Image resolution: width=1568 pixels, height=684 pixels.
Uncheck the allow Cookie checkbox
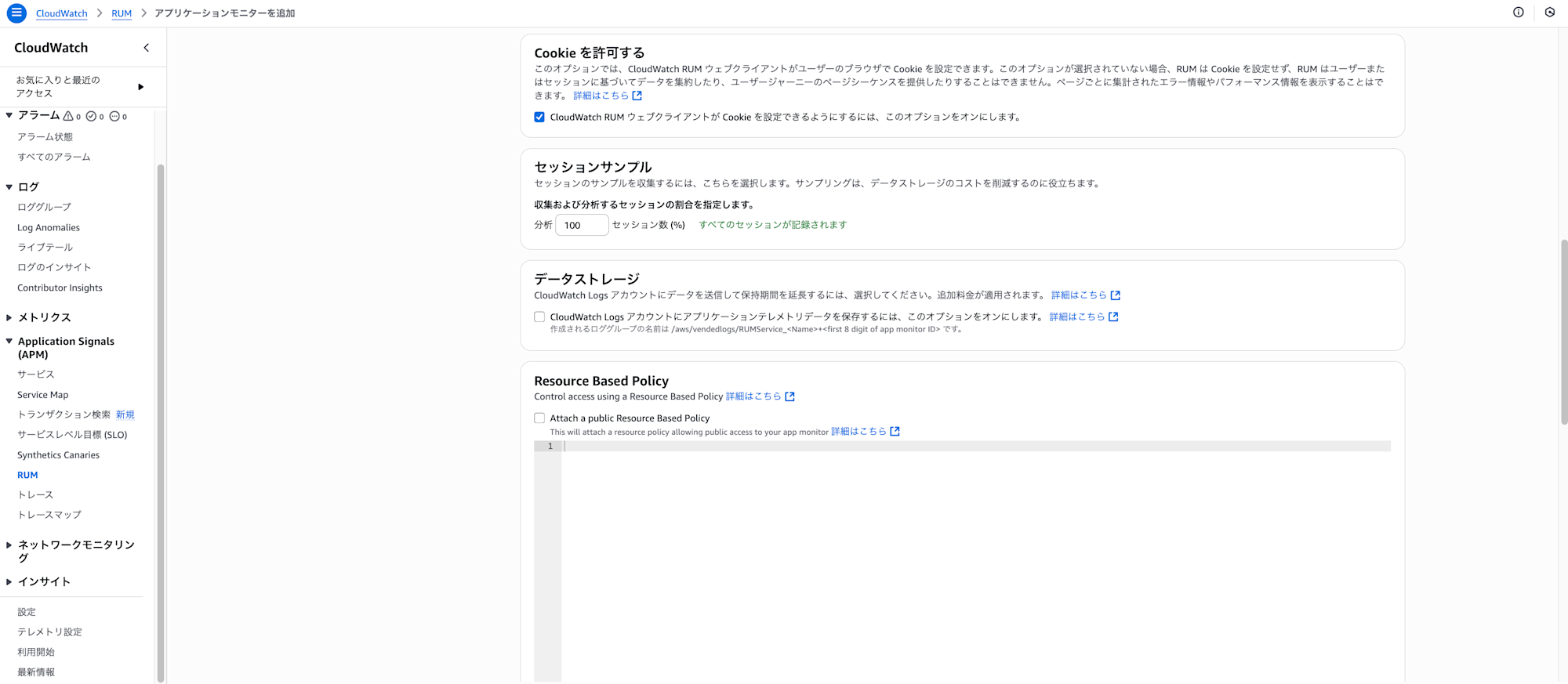(539, 117)
